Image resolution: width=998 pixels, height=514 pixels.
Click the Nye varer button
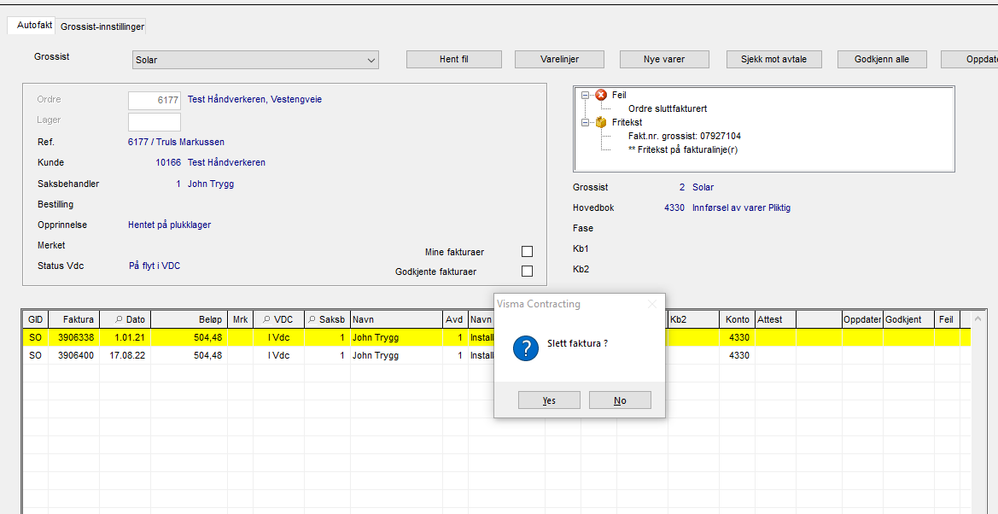pyautogui.click(x=664, y=59)
